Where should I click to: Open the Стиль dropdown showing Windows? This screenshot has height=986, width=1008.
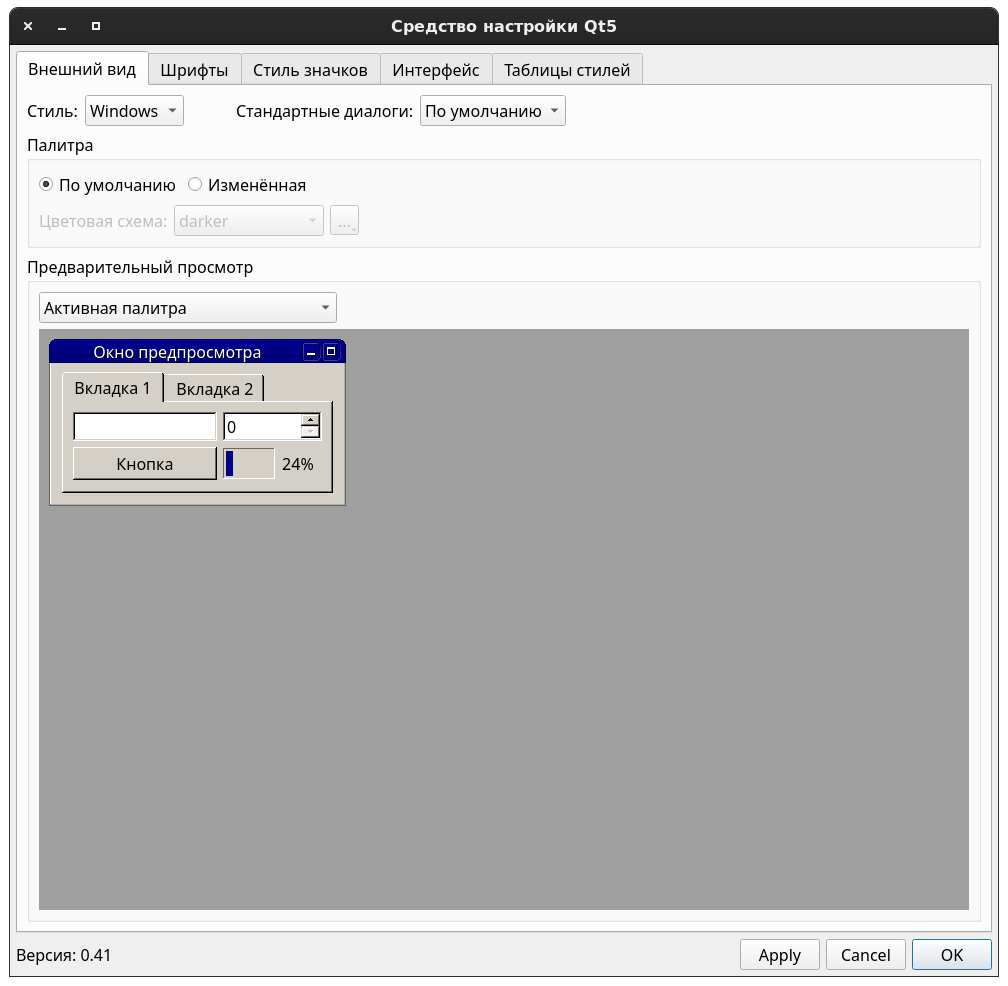(134, 111)
